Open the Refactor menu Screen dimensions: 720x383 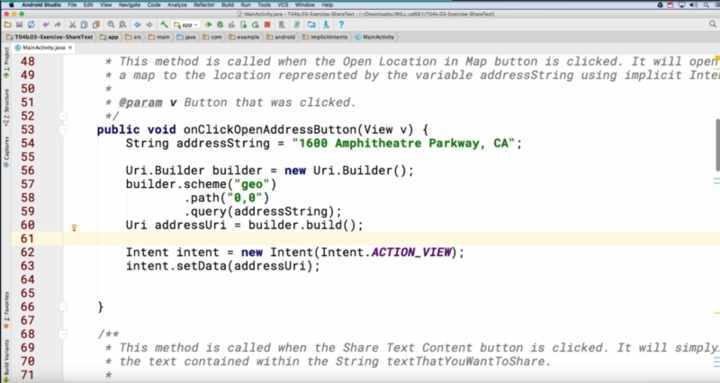pos(204,5)
